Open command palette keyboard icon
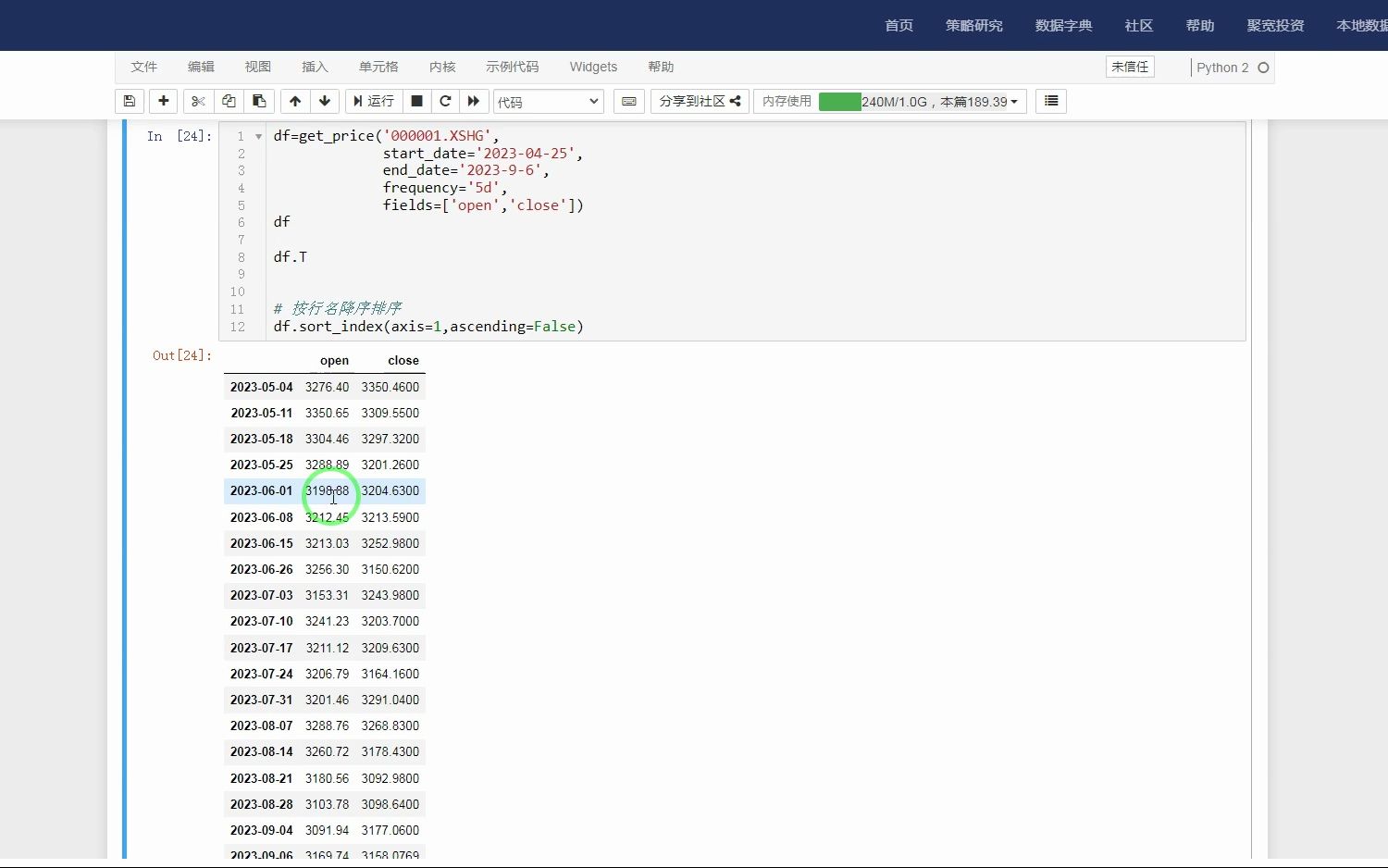The image size is (1388, 868). tap(629, 101)
